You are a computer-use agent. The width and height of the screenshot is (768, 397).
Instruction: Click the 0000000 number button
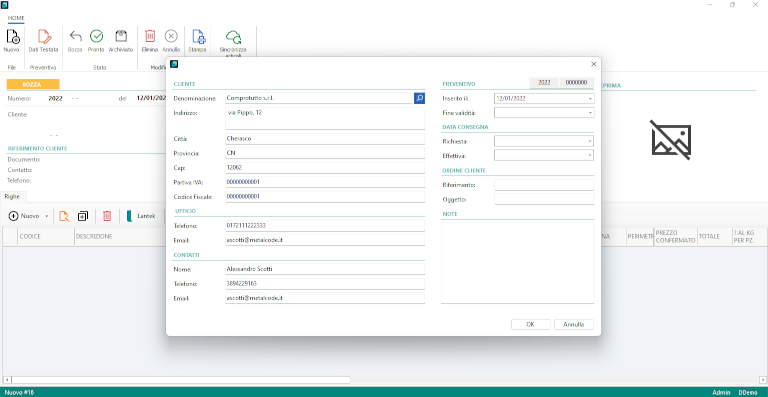pyautogui.click(x=576, y=83)
